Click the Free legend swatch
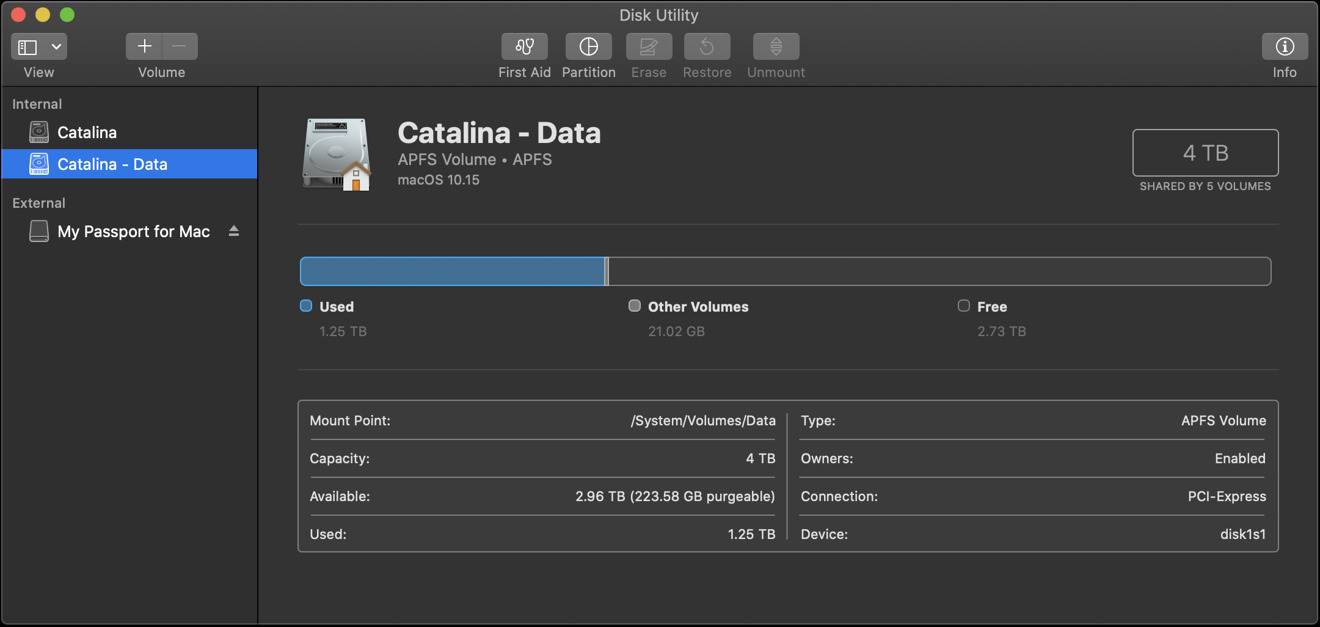Image resolution: width=1320 pixels, height=627 pixels. pos(963,306)
